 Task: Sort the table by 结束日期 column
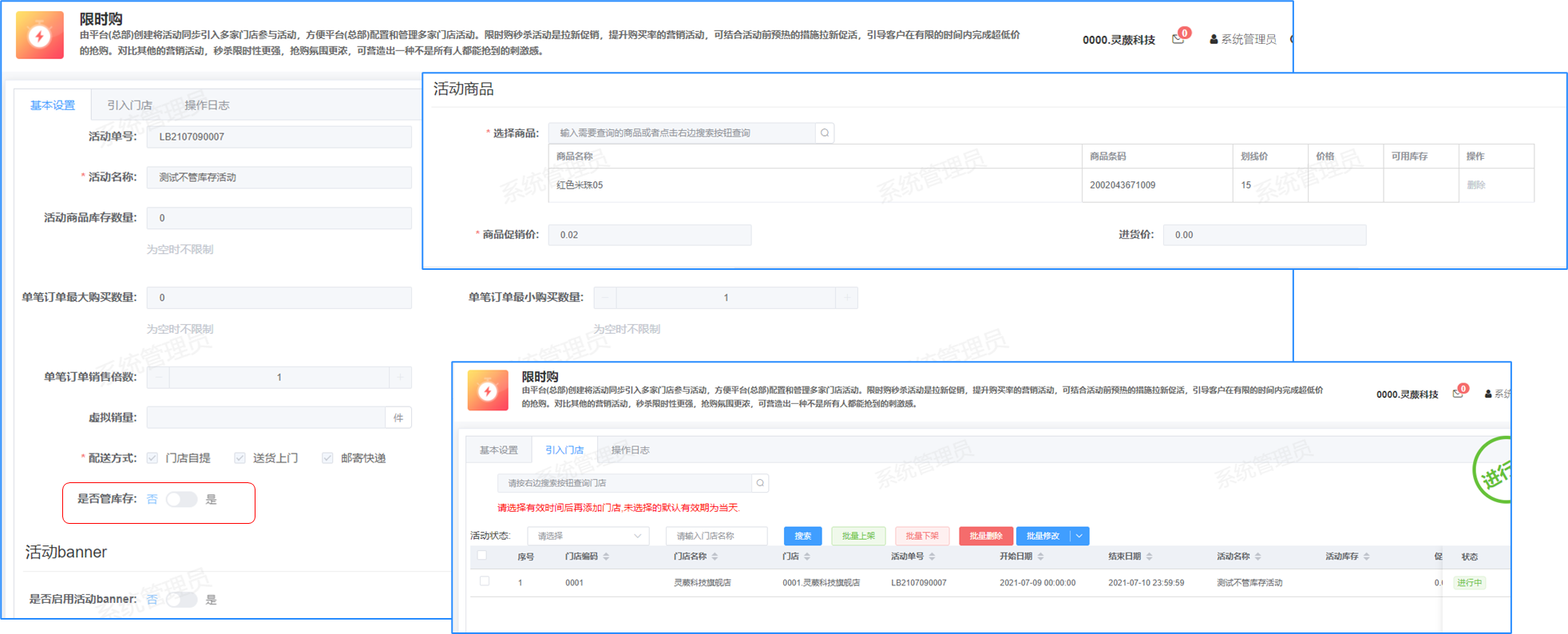point(1149,557)
